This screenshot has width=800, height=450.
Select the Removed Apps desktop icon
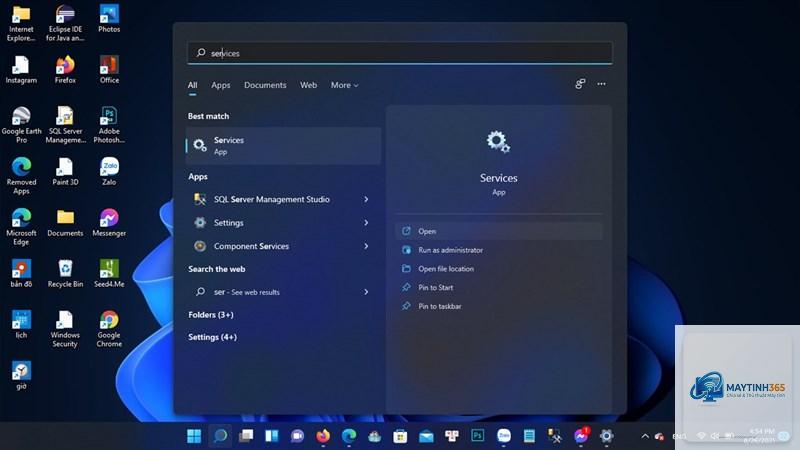click(x=21, y=177)
